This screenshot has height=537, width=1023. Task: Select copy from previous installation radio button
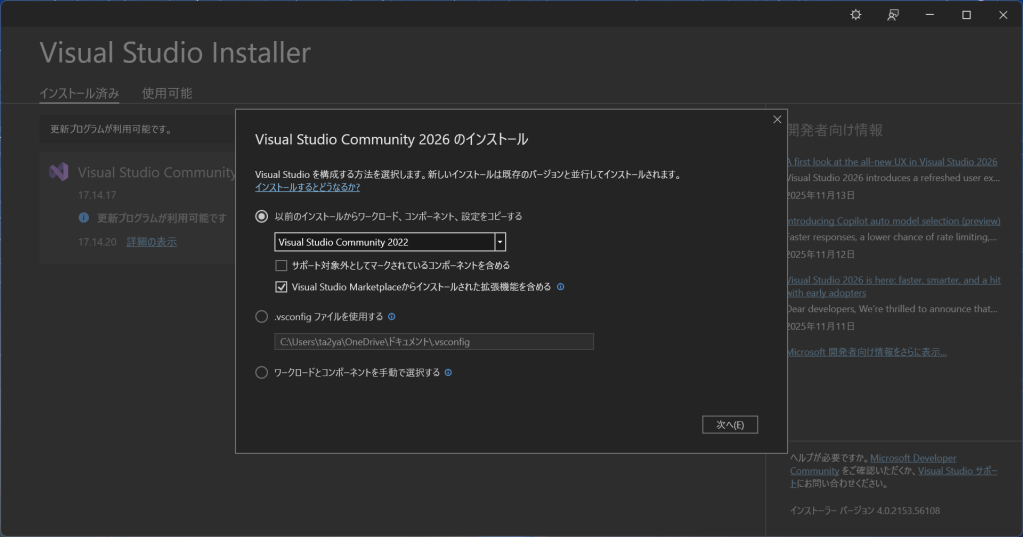pyautogui.click(x=262, y=216)
